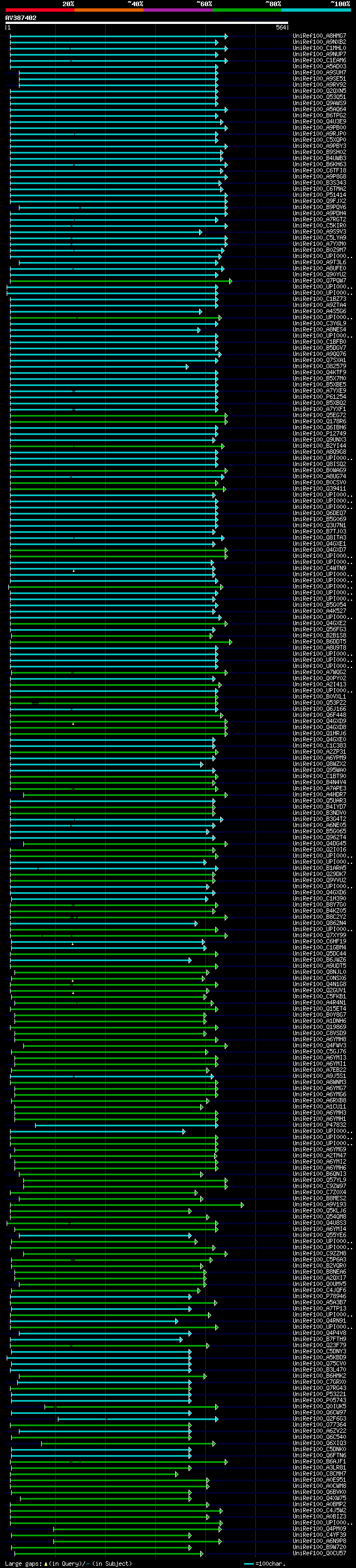This screenshot has width=356, height=1568.
Task: Click the red 20% identity legend segment
Action: 39,10
